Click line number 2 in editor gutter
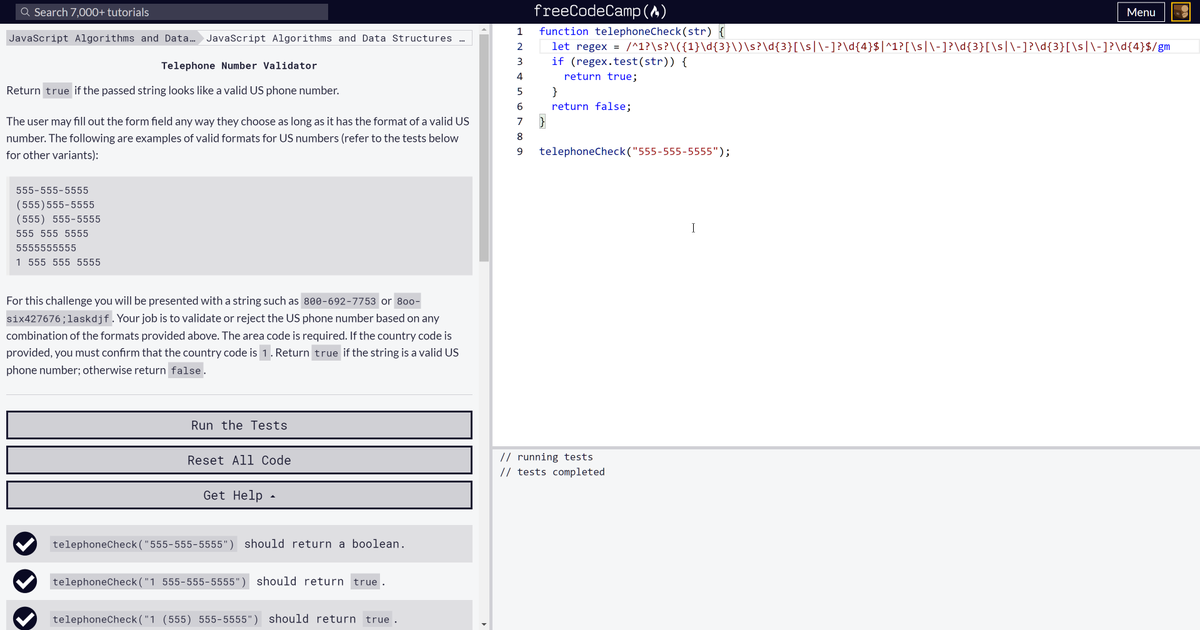This screenshot has height=630, width=1200. tap(519, 46)
